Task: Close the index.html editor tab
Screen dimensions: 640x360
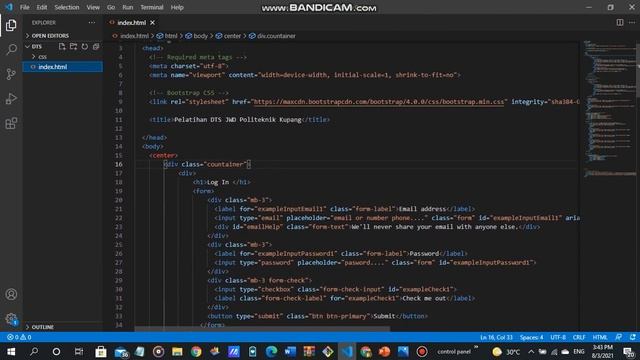Action: 152,23
